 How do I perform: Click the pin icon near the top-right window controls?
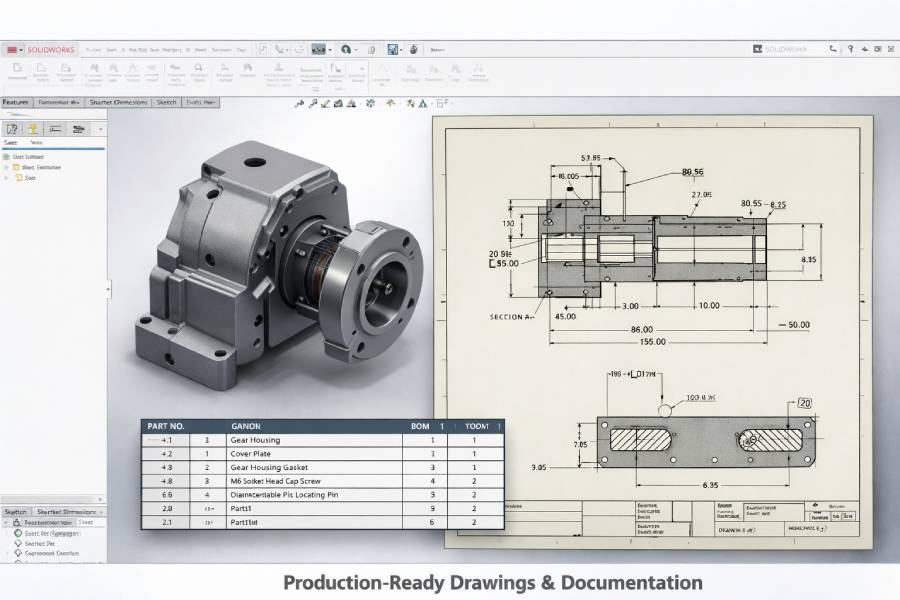point(850,49)
